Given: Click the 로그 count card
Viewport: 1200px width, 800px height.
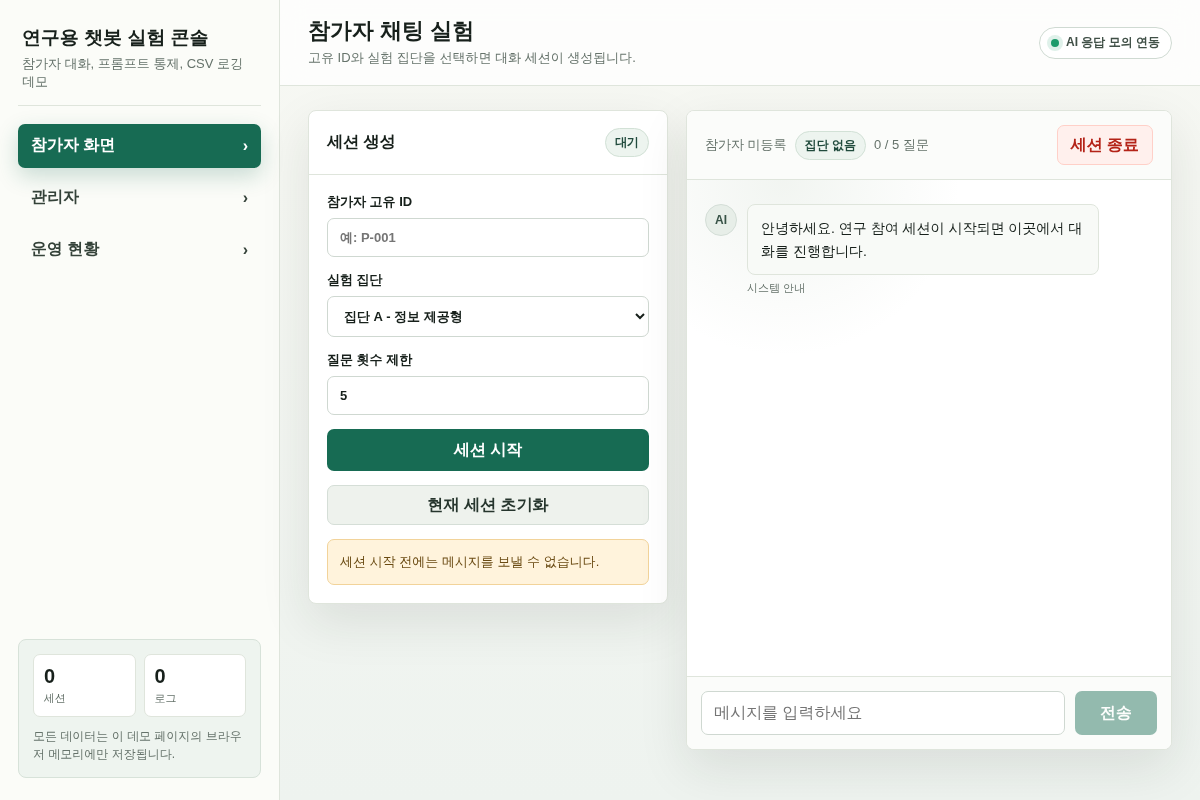Looking at the screenshot, I should (195, 686).
